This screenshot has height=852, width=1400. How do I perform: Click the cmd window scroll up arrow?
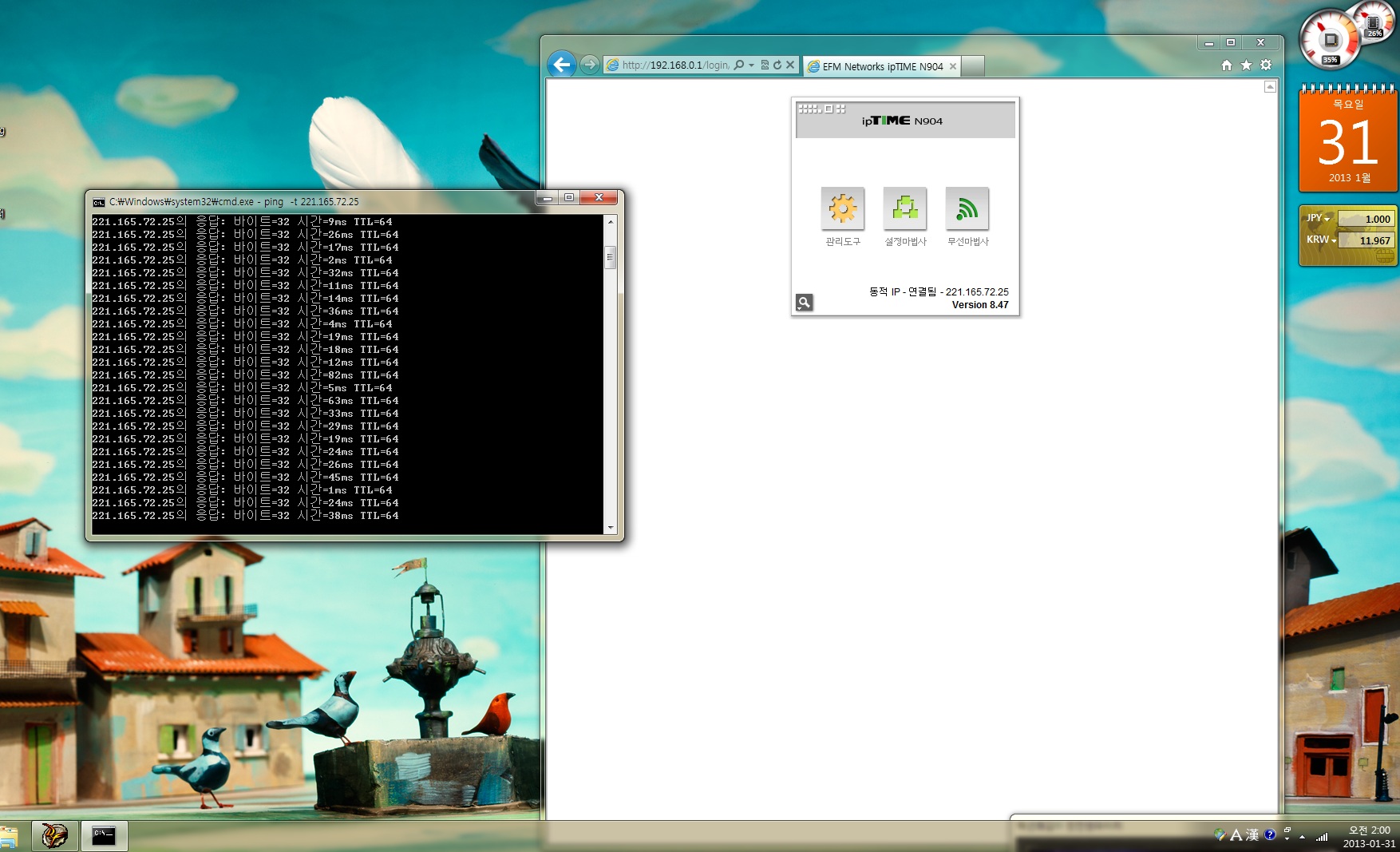[611, 221]
